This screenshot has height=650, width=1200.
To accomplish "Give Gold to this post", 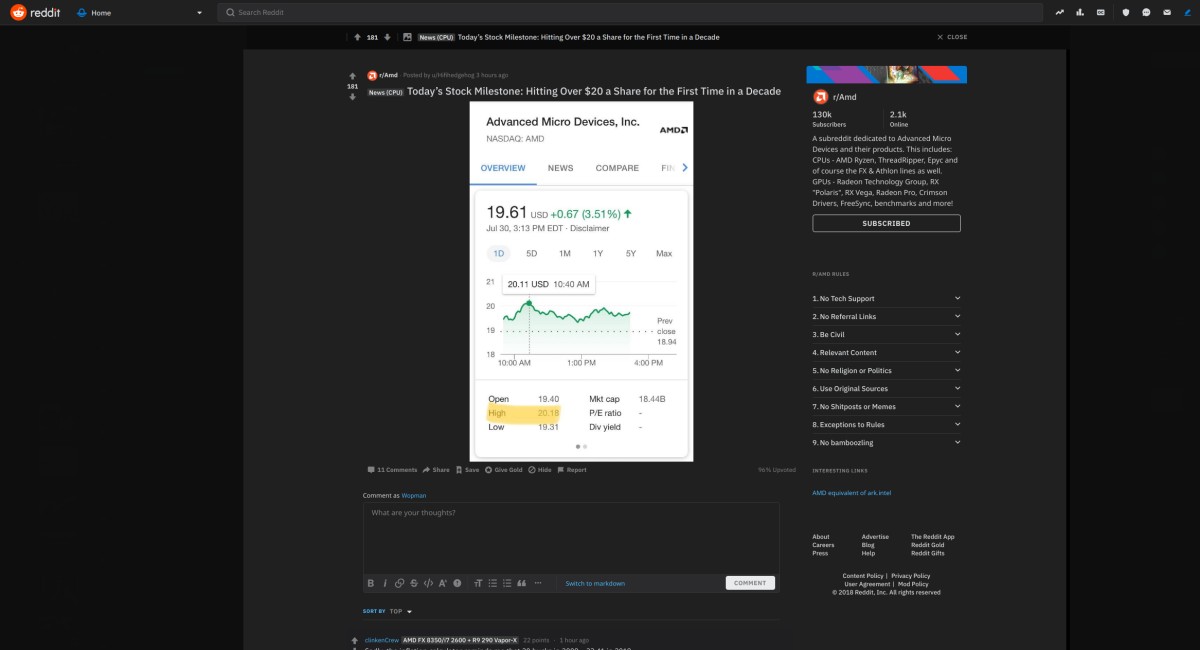I will 504,470.
